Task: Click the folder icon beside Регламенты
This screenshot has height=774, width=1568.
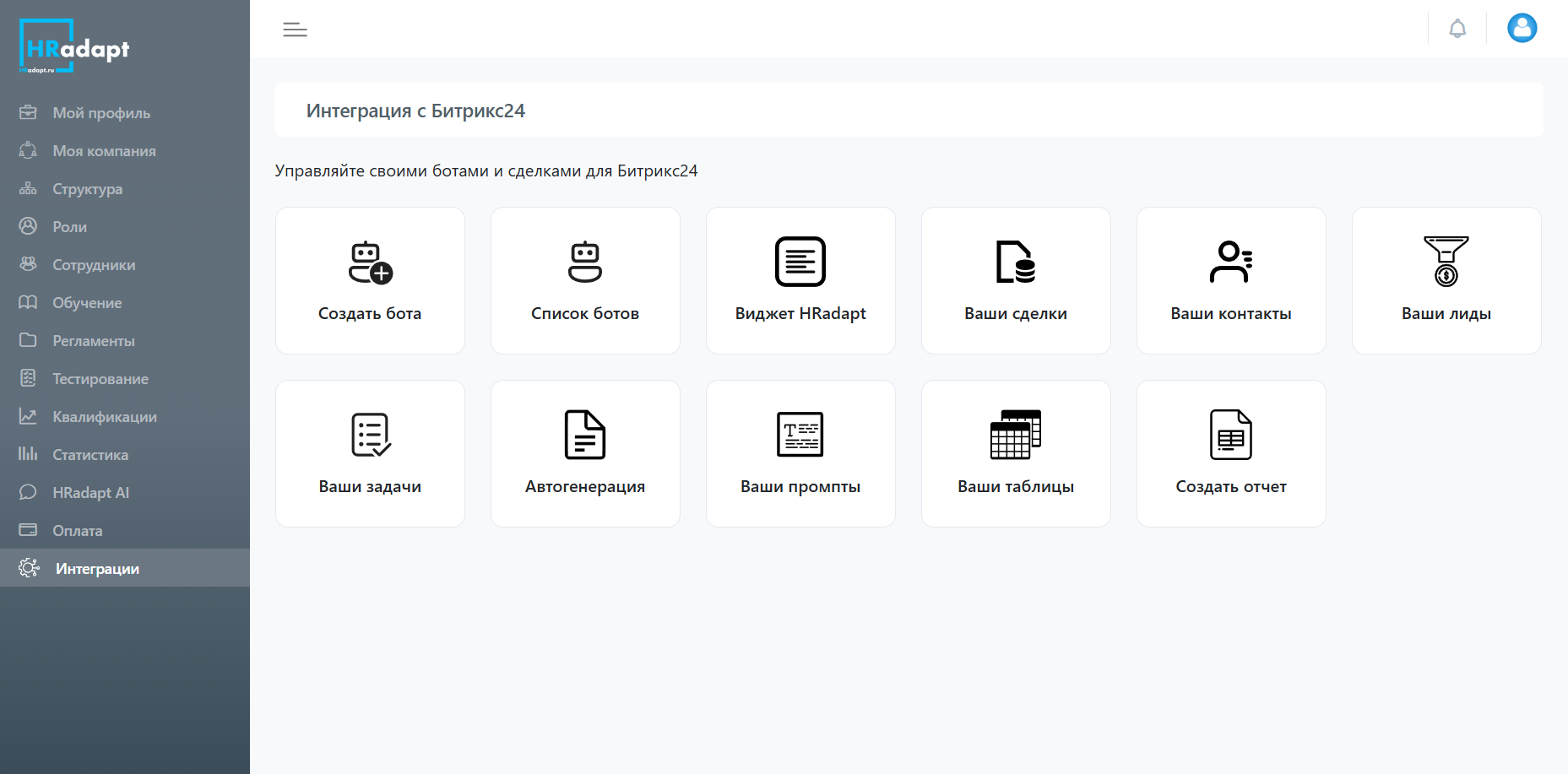Action: [28, 340]
